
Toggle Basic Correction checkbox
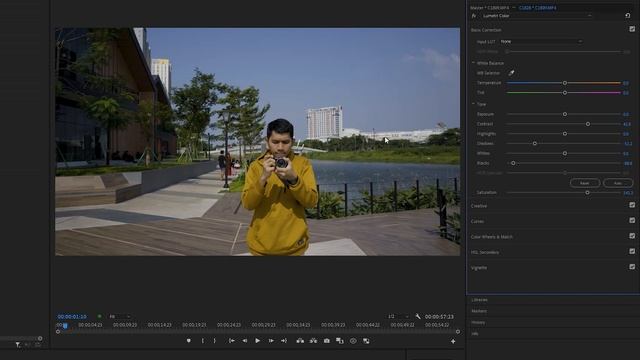(x=632, y=29)
